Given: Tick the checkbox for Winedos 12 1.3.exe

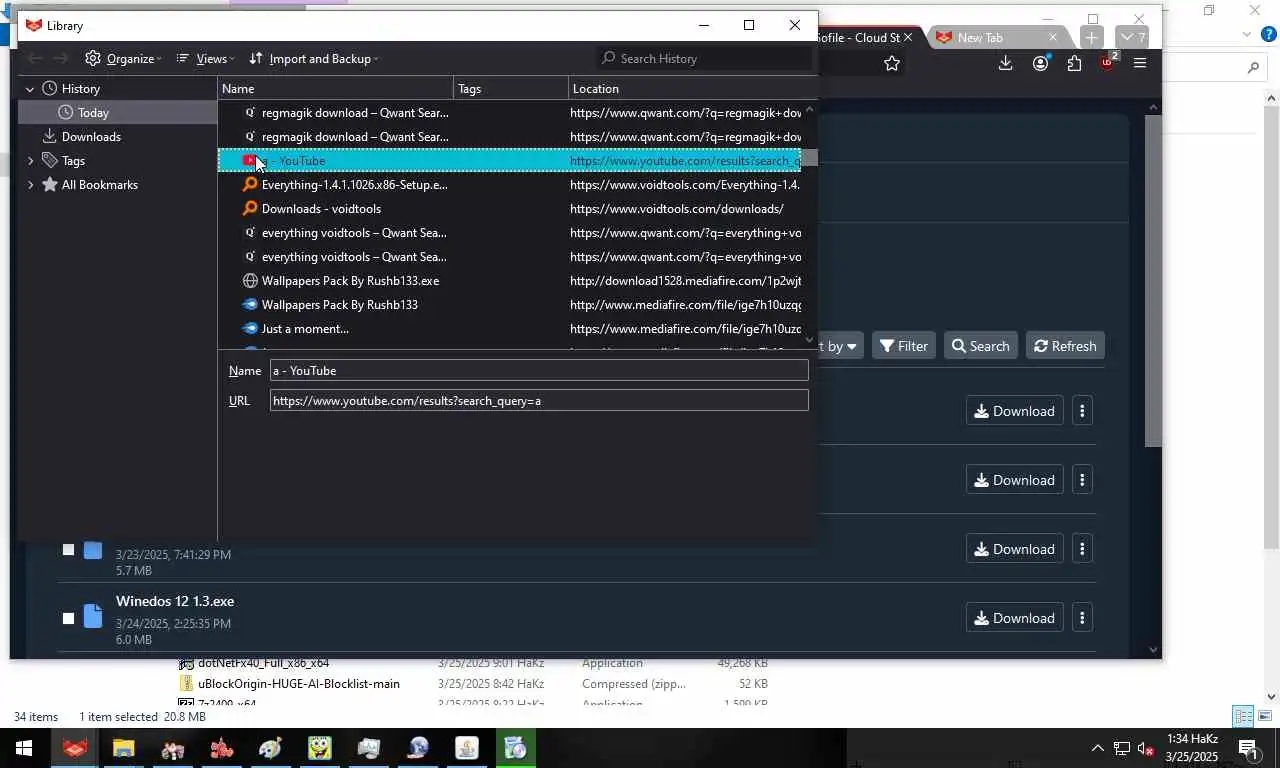Looking at the screenshot, I should [x=68, y=618].
